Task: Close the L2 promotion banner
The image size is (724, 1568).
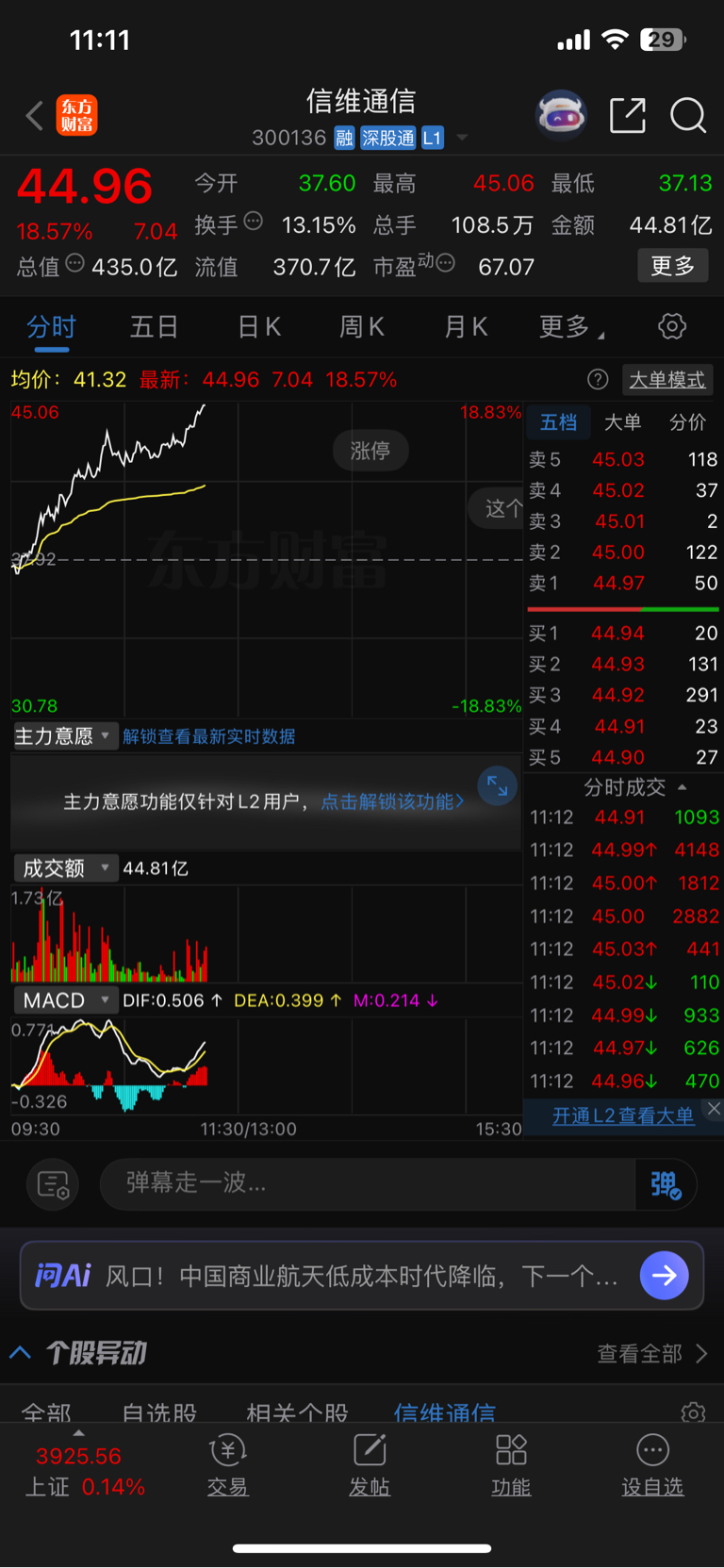Action: click(714, 1109)
